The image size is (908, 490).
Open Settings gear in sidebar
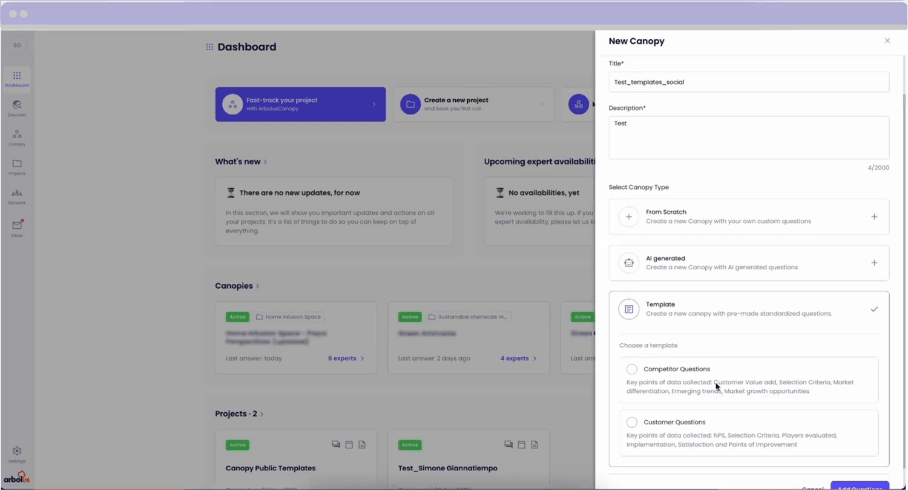click(x=17, y=453)
